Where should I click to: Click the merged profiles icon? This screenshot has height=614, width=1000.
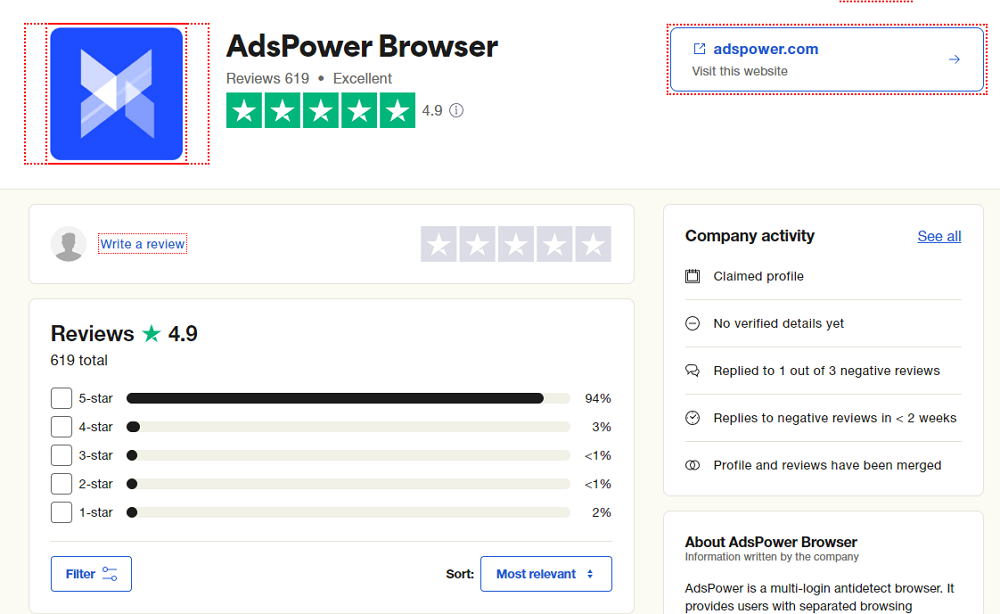point(692,465)
